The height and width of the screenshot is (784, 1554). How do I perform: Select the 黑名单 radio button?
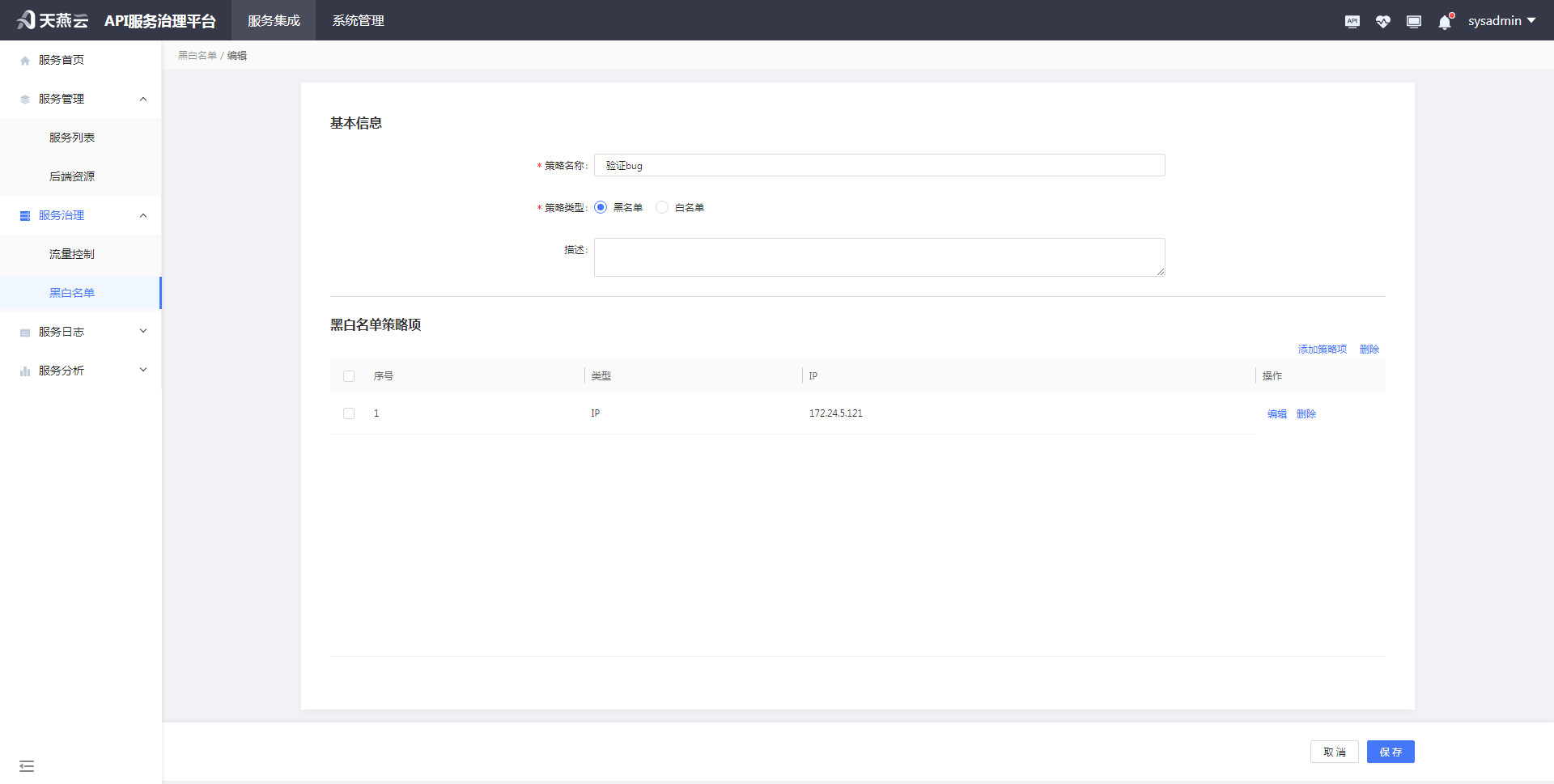601,207
